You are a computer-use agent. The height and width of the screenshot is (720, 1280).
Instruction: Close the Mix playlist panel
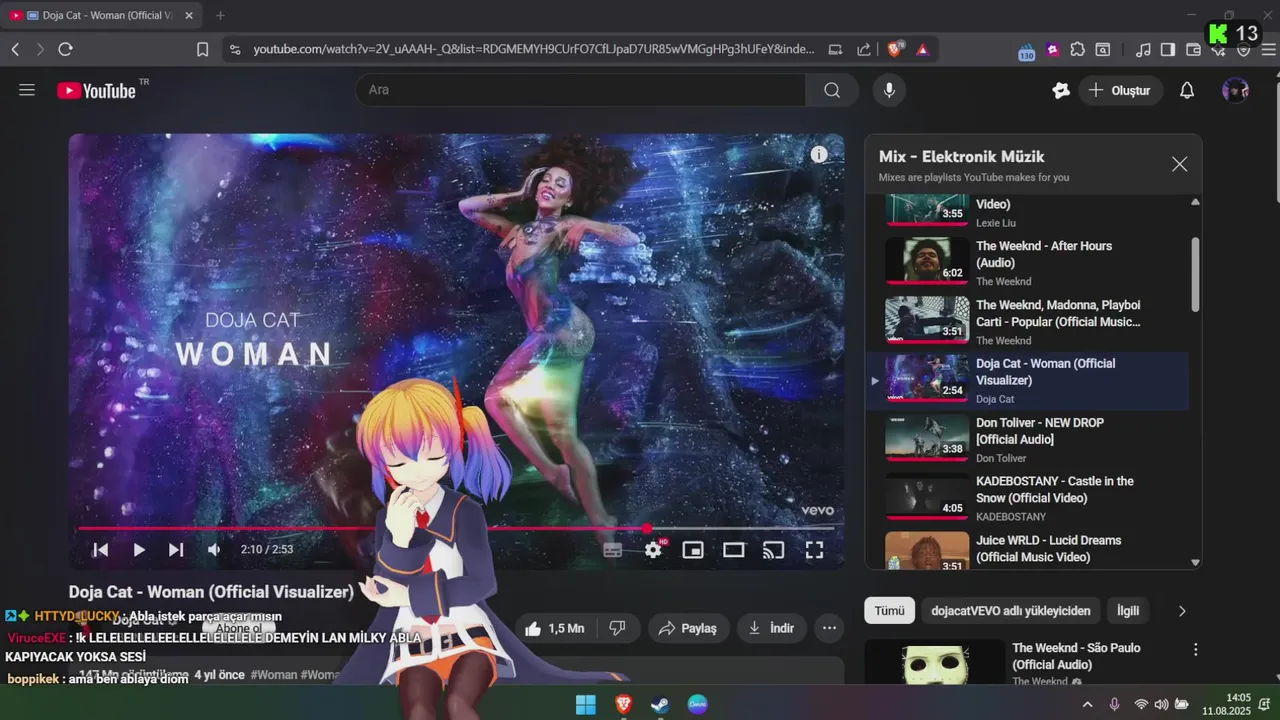click(x=1180, y=164)
